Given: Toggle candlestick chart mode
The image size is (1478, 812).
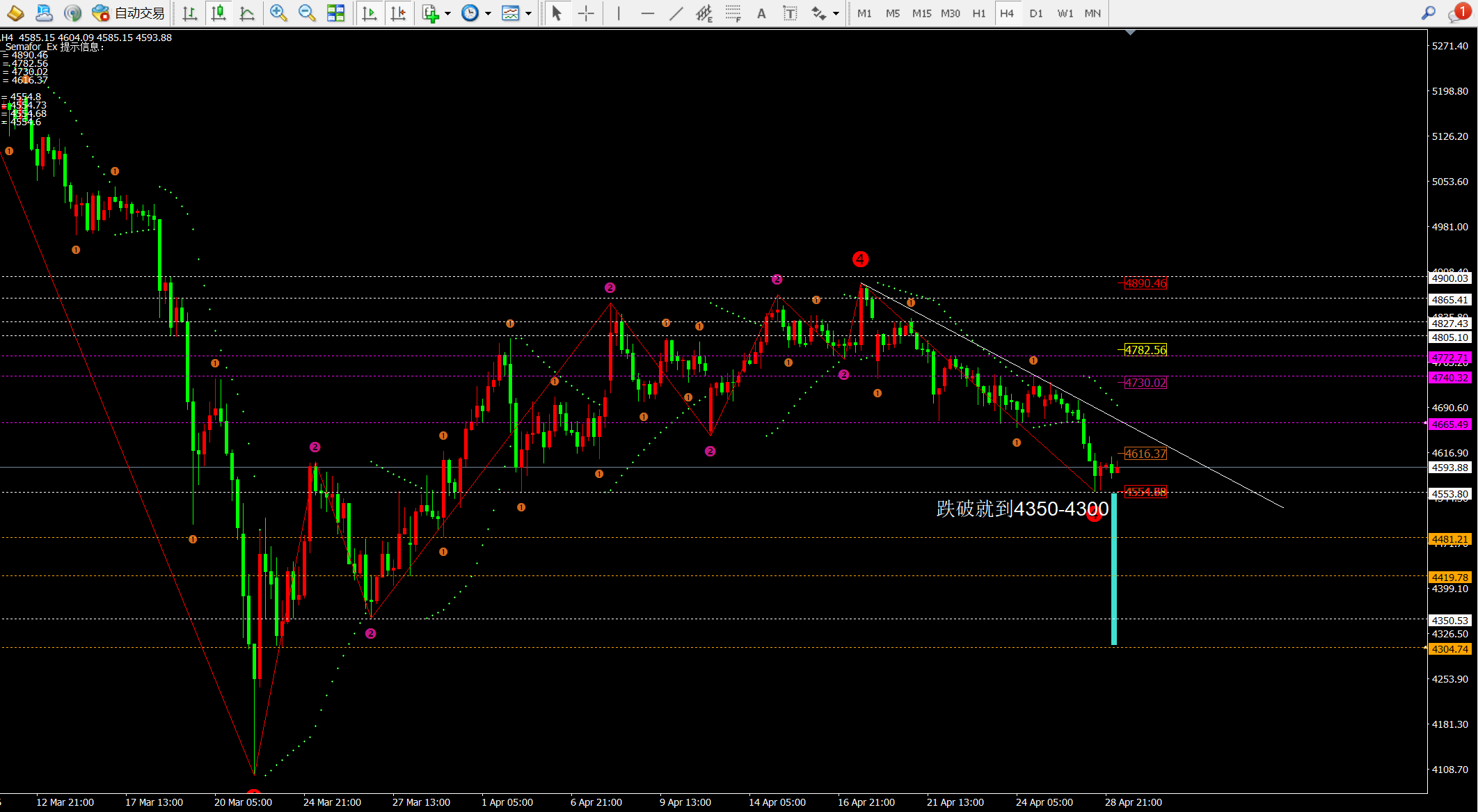Looking at the screenshot, I should click(x=218, y=13).
